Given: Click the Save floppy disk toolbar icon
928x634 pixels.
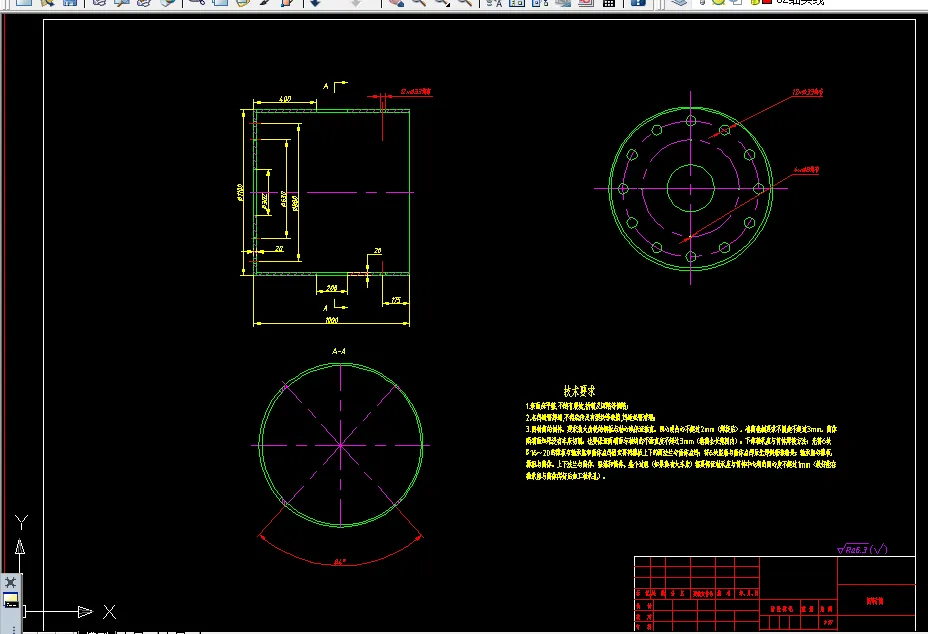Looking at the screenshot, I should 70,2.
